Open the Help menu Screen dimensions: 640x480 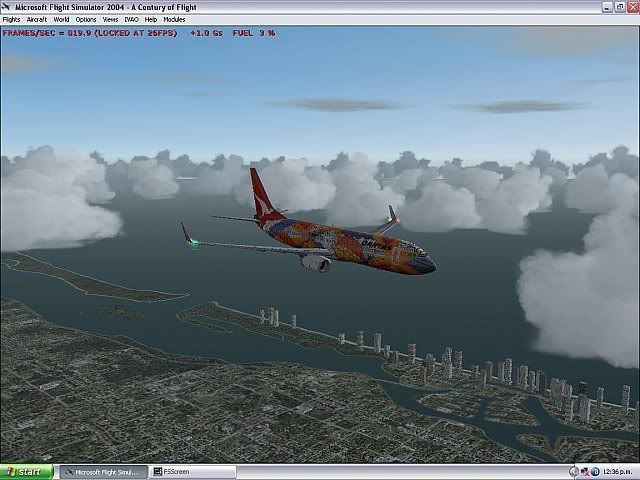tap(151, 19)
